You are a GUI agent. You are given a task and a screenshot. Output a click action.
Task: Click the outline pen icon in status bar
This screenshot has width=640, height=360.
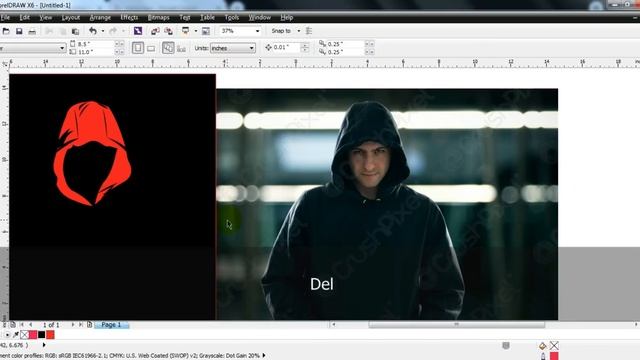point(543,356)
